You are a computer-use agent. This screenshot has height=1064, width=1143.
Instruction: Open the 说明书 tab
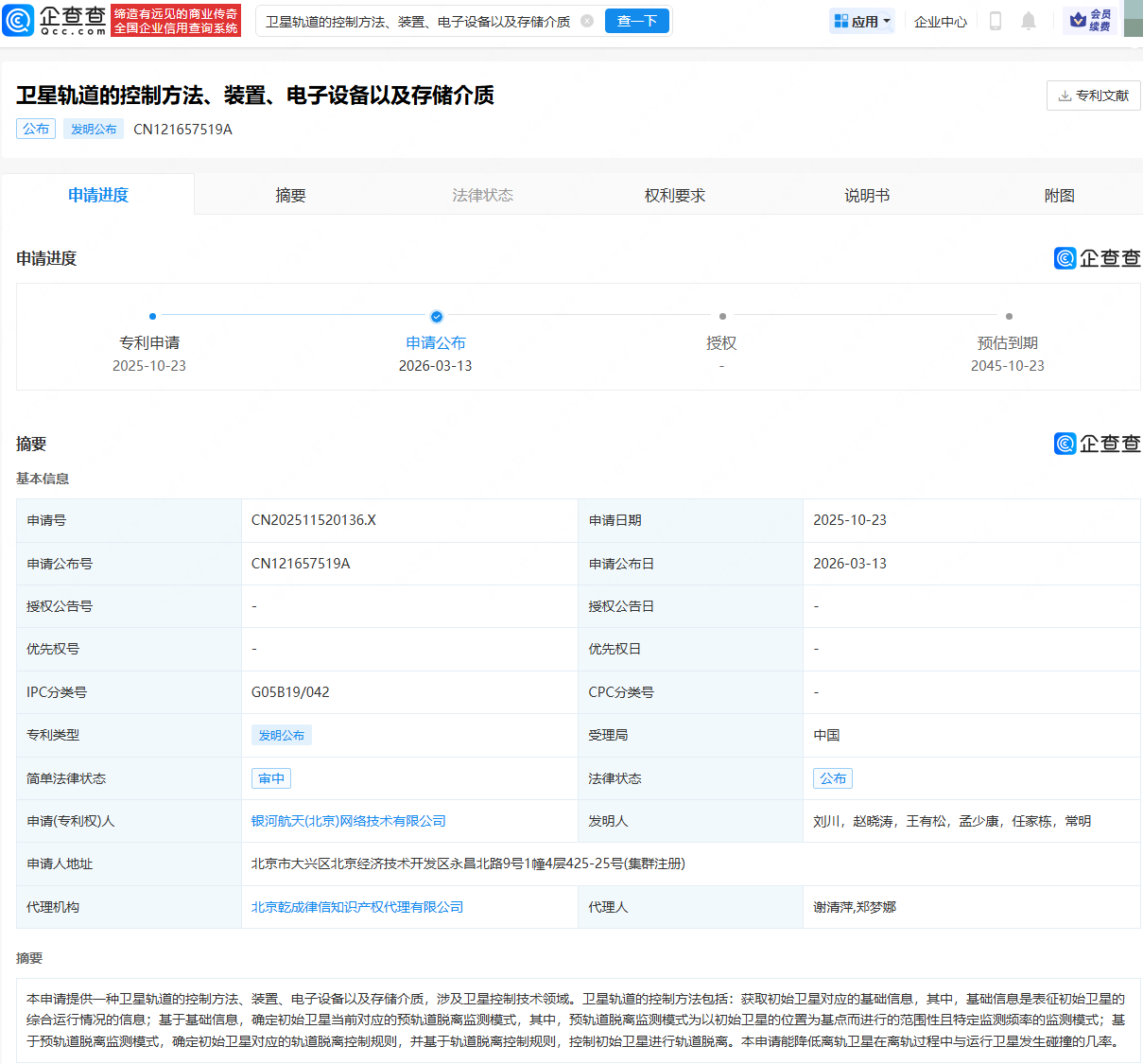(866, 194)
